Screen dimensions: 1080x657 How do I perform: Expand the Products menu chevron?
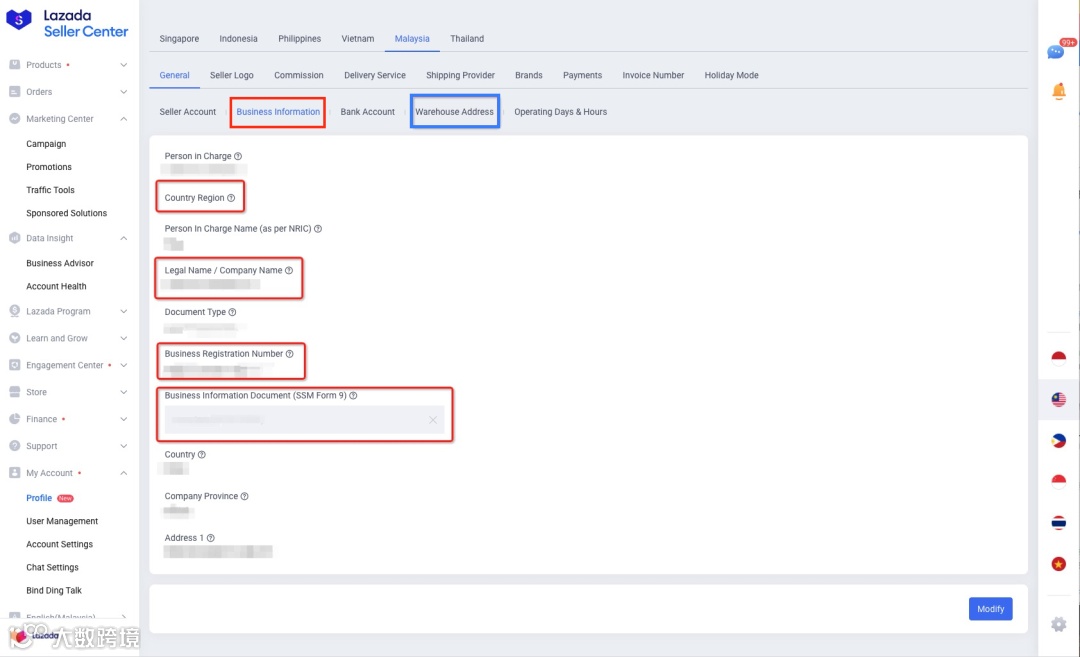(123, 65)
